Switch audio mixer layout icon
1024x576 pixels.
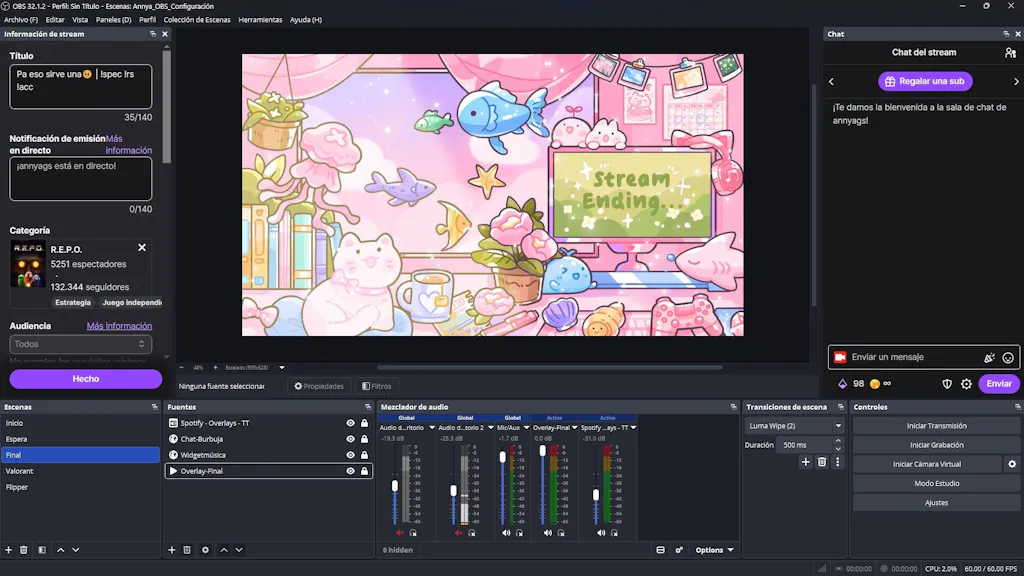(x=660, y=550)
